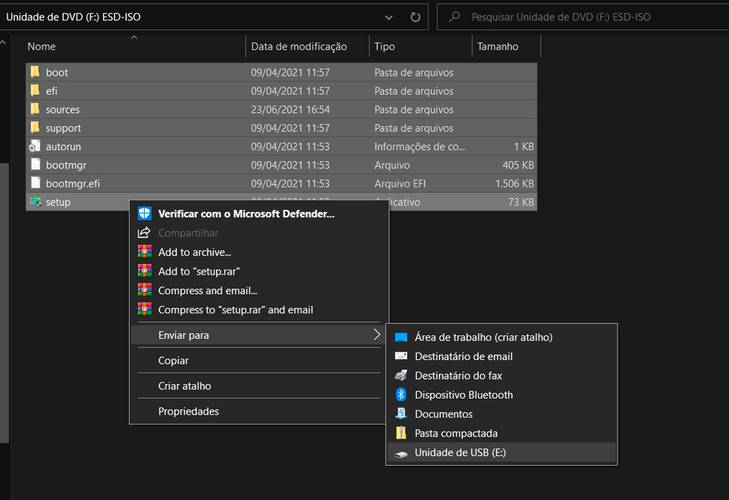Screen dimensions: 729x500
Task: Select the "setup" file name
Action: click(58, 202)
